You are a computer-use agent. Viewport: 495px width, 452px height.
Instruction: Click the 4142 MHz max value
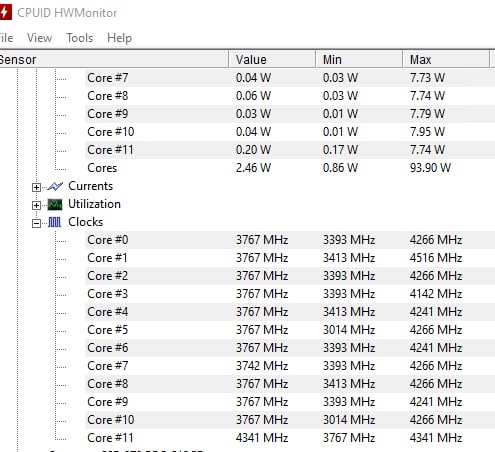pos(436,294)
